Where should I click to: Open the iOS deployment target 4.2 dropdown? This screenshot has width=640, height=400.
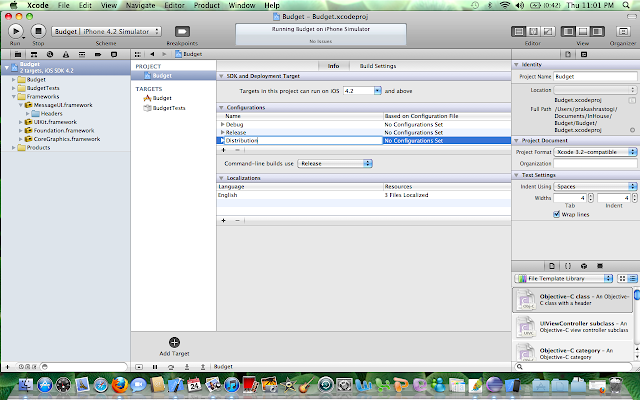tap(378, 91)
